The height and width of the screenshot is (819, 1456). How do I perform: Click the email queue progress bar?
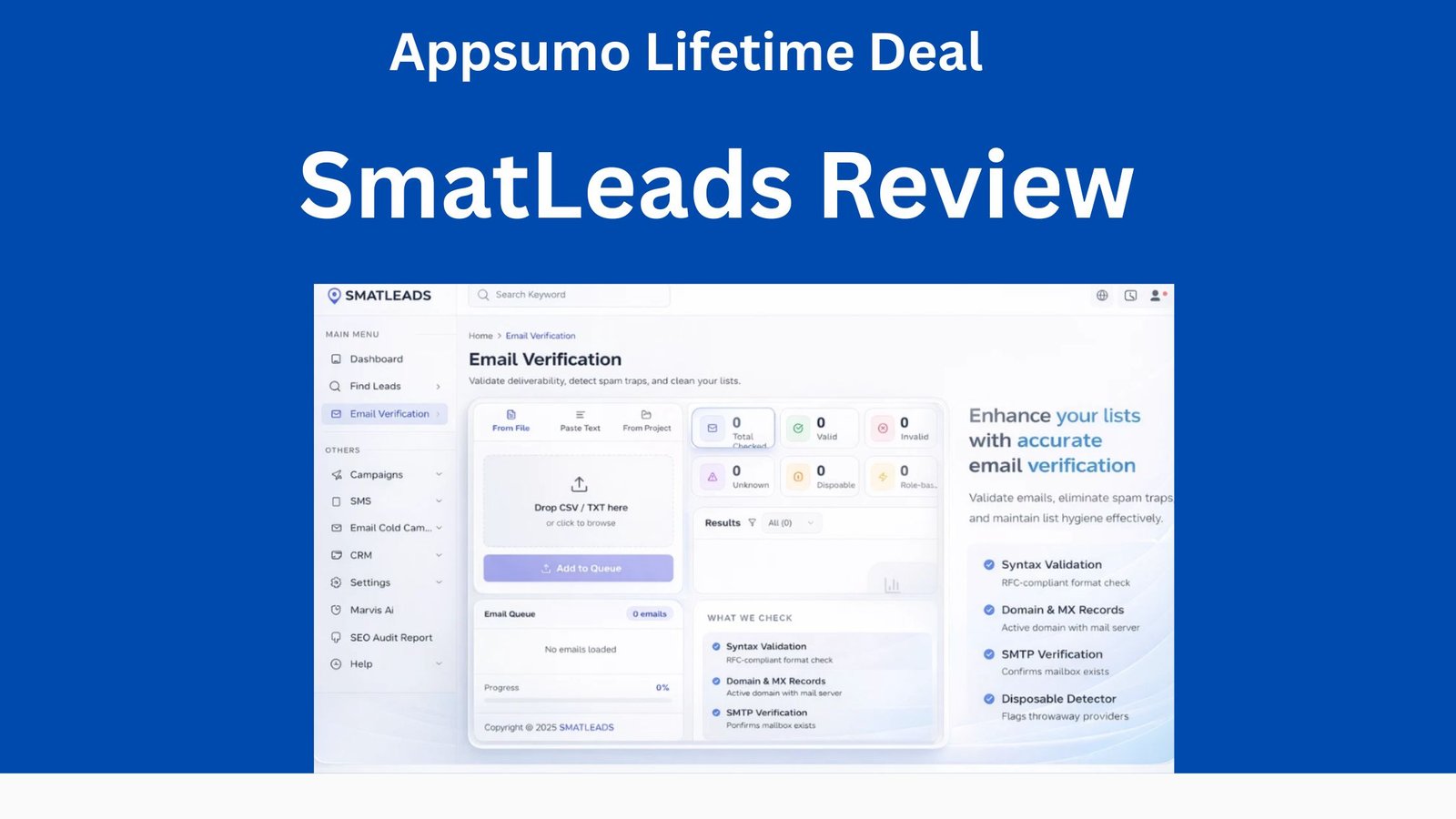coord(577,699)
